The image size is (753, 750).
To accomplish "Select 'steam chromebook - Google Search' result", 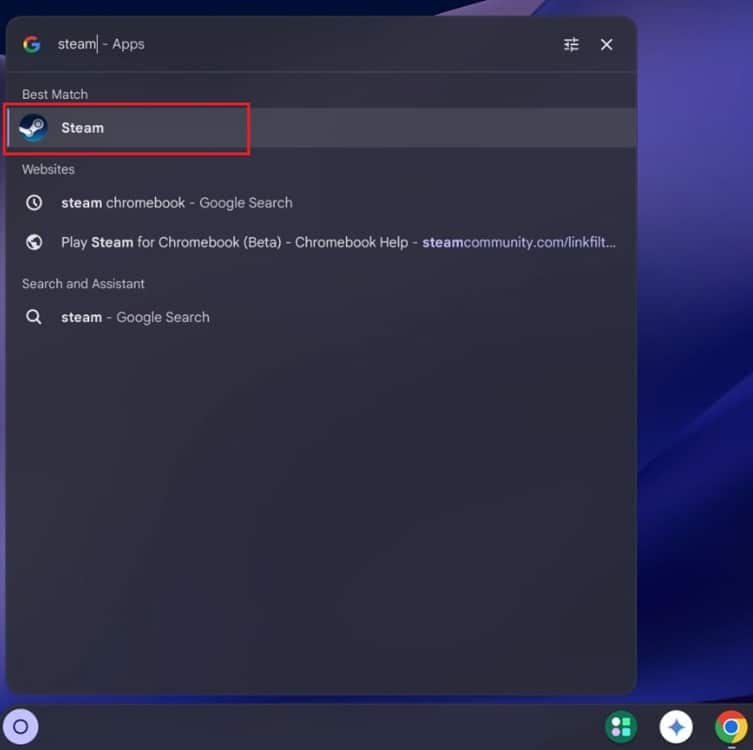I will tap(322, 203).
